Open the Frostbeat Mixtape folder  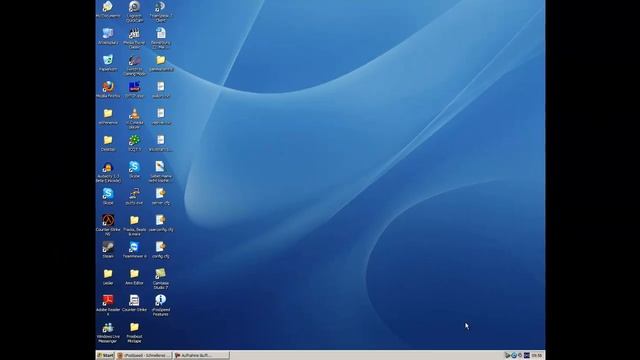tap(134, 327)
